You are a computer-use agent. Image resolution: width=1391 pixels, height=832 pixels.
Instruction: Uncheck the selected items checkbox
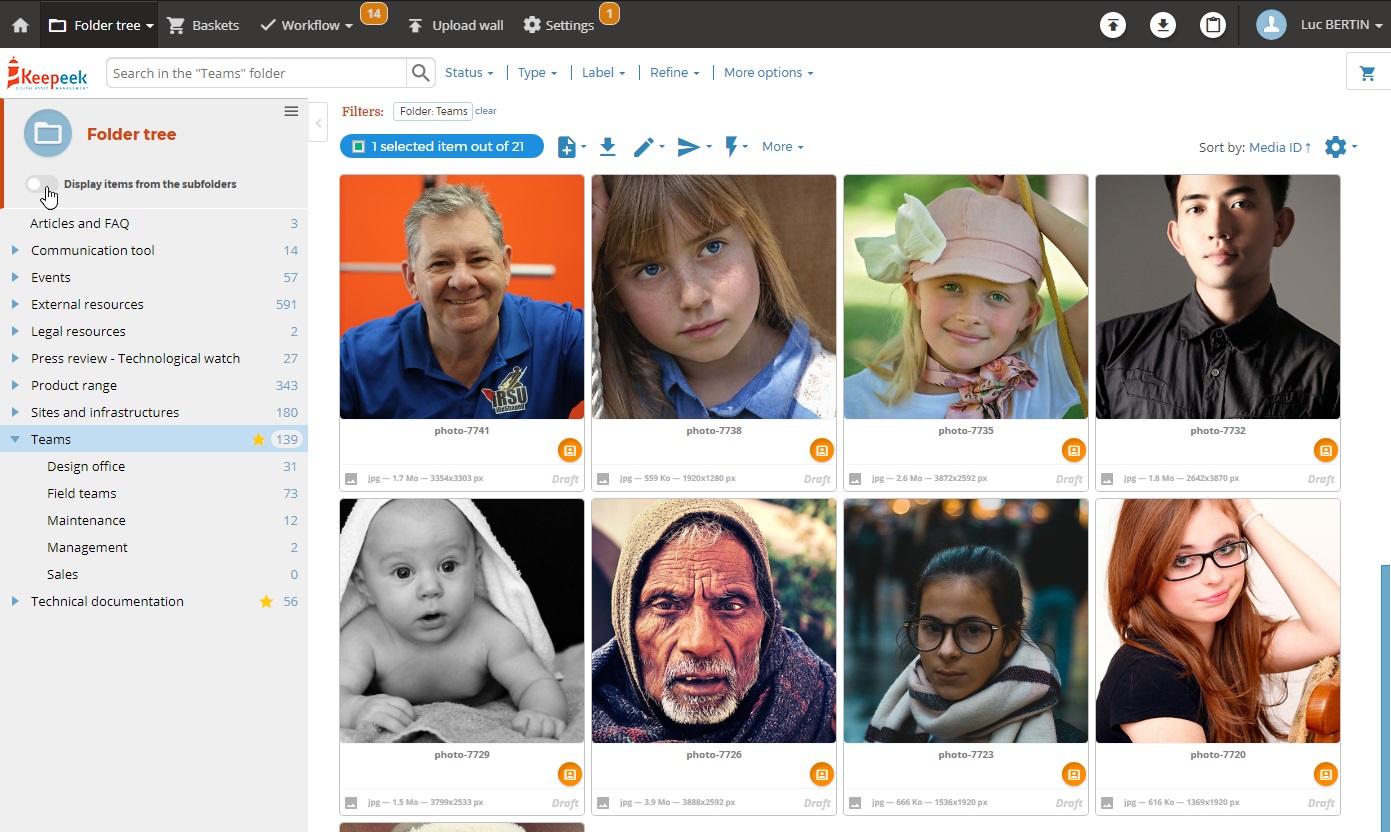358,147
